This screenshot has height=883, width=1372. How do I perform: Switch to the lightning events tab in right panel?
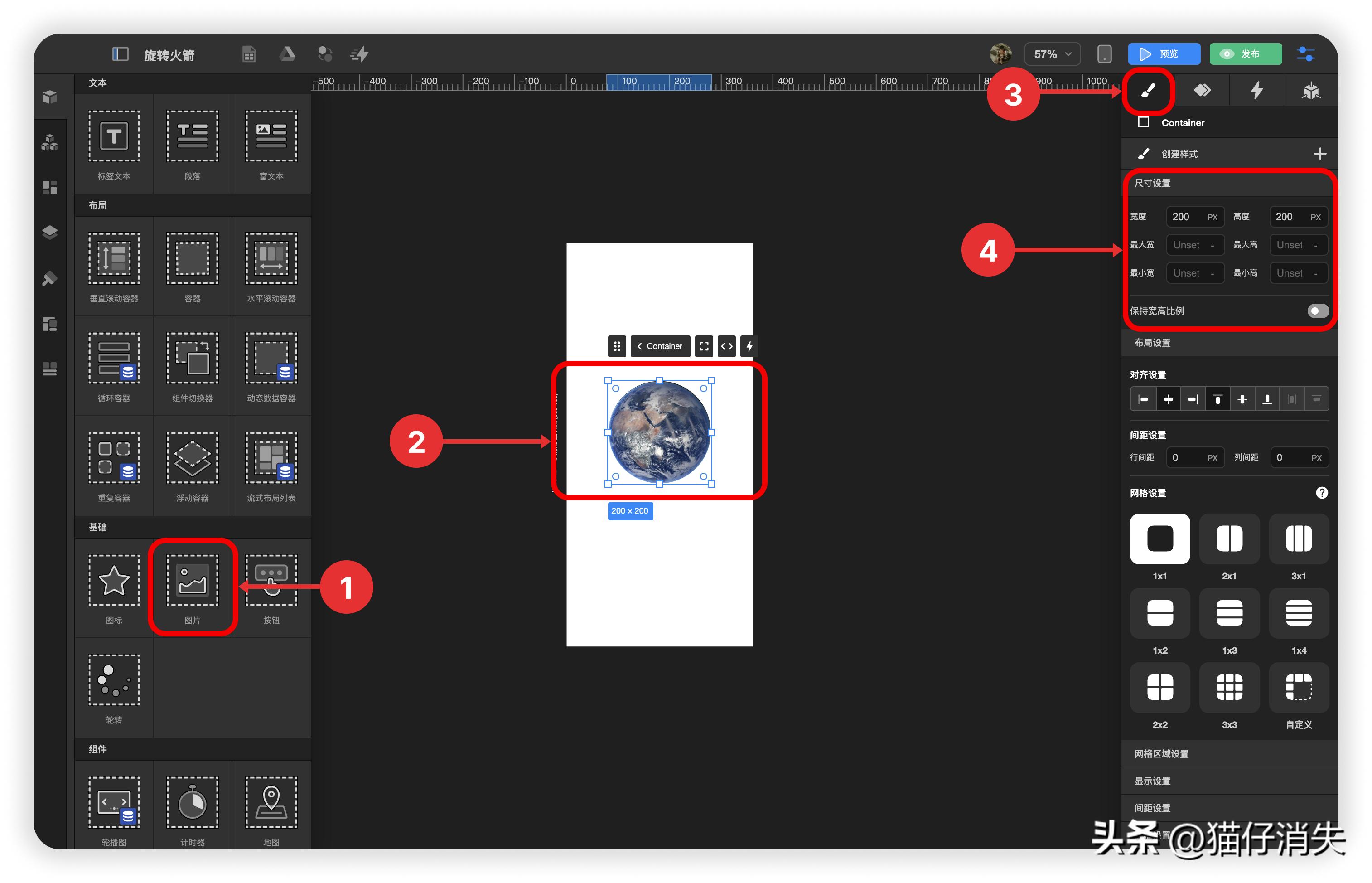pyautogui.click(x=1256, y=90)
